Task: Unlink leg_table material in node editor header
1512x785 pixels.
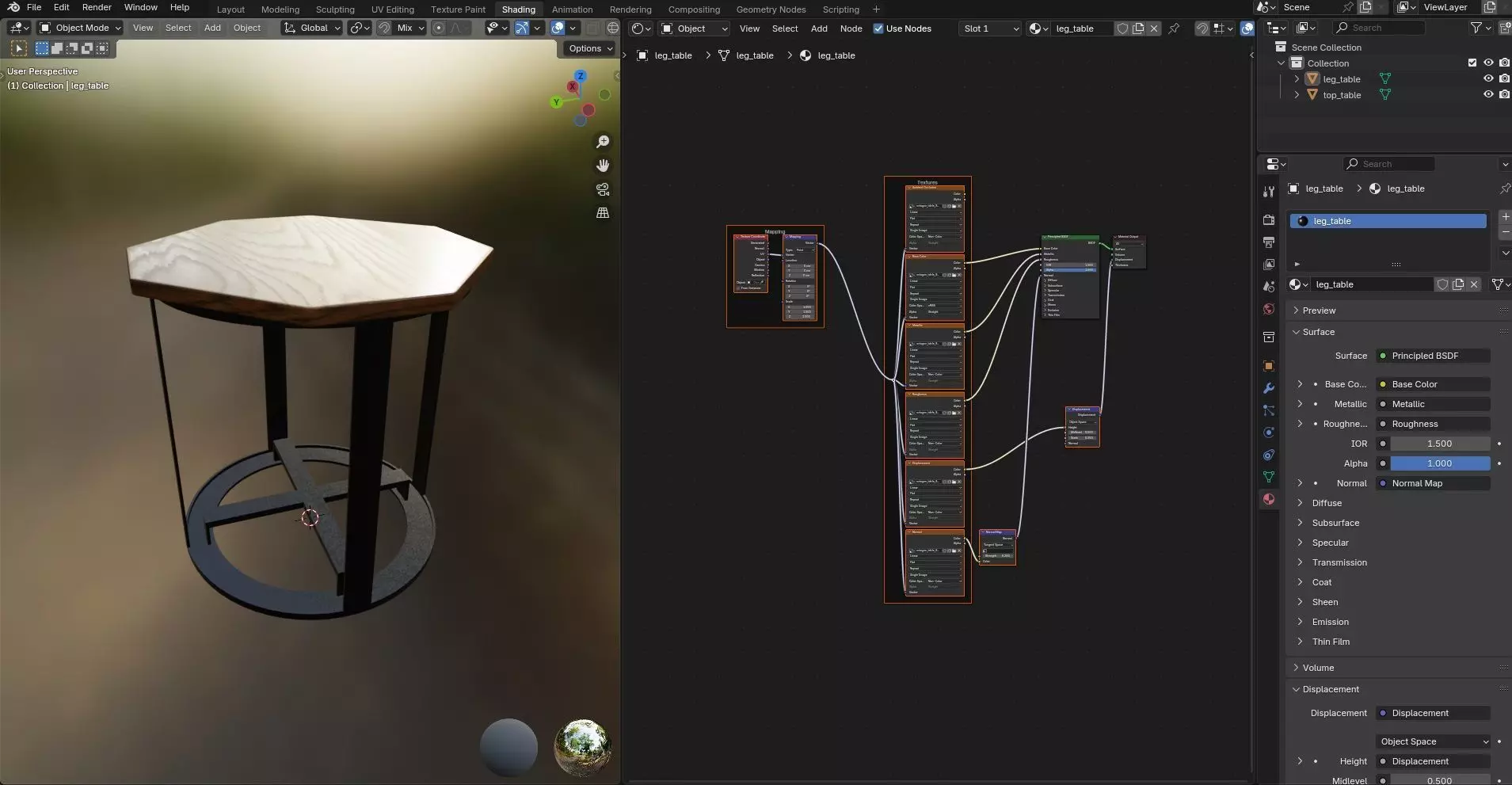Action: coord(1154,29)
